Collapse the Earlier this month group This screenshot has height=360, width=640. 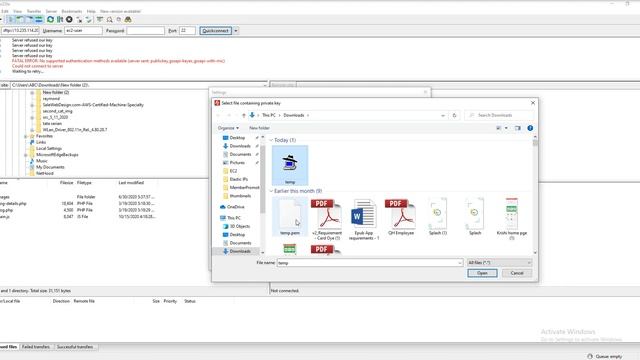(x=271, y=191)
